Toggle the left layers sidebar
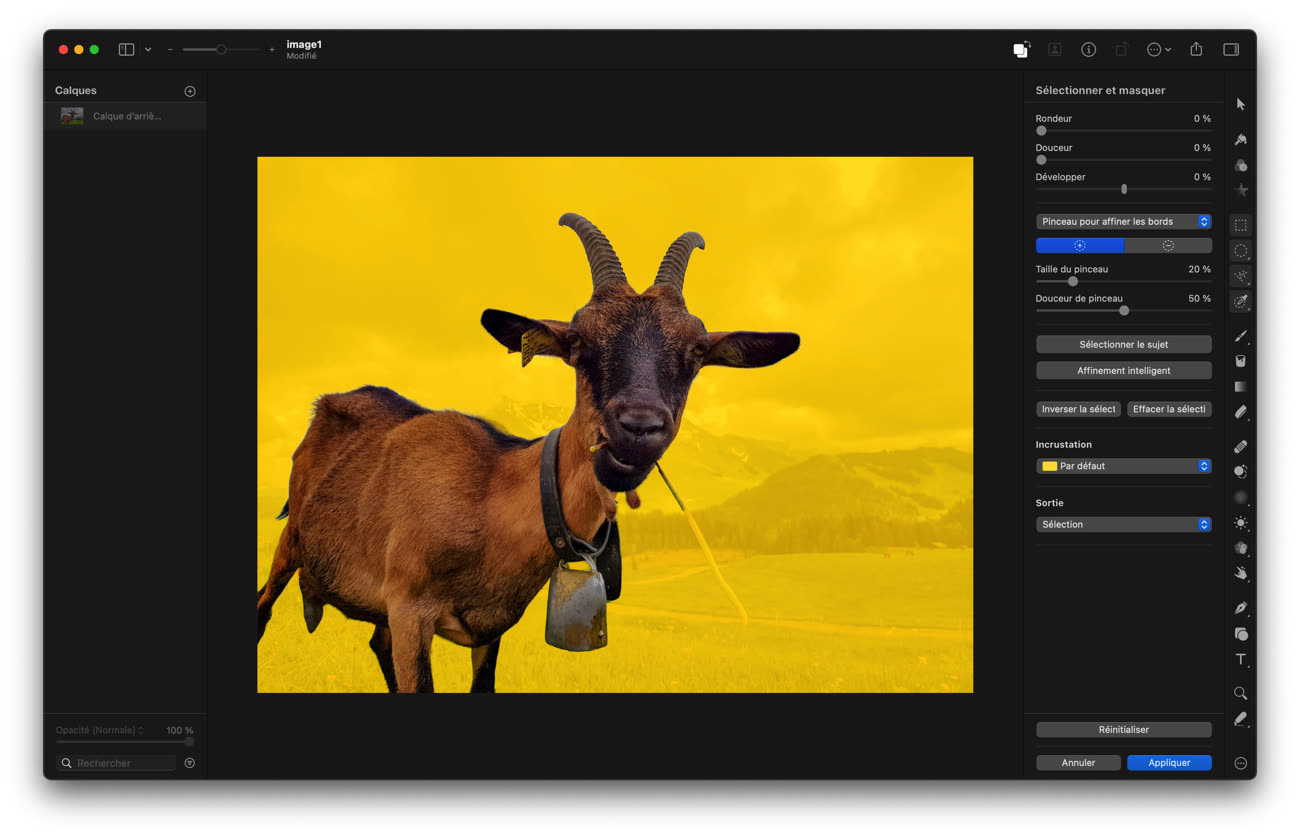This screenshot has height=837, width=1300. point(126,49)
